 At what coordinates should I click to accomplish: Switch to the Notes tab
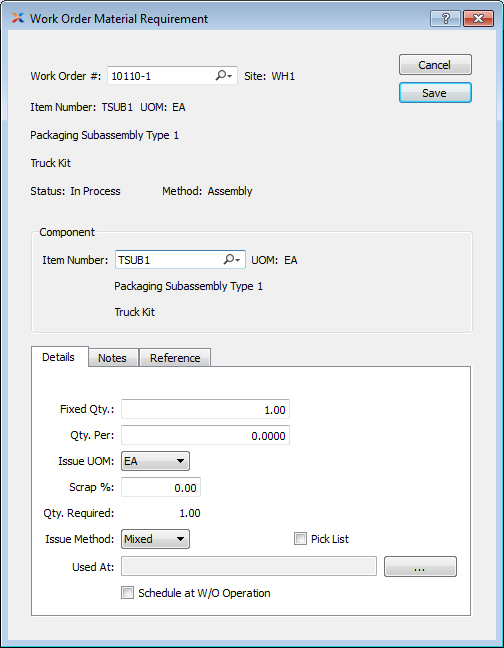pos(112,357)
